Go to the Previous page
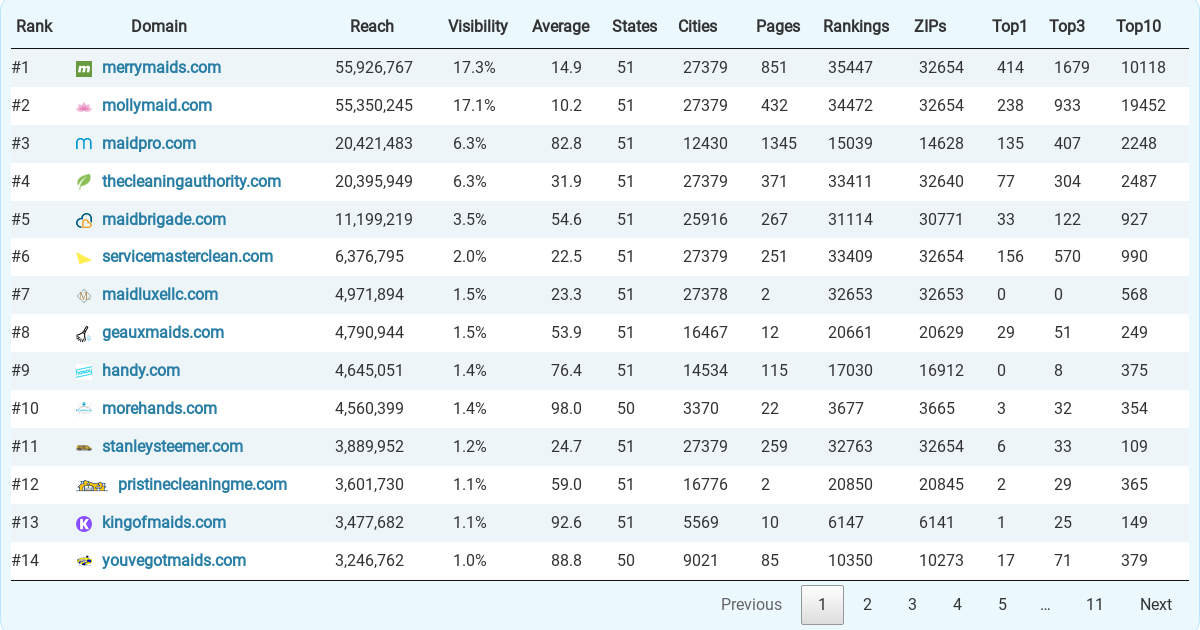 (x=752, y=604)
